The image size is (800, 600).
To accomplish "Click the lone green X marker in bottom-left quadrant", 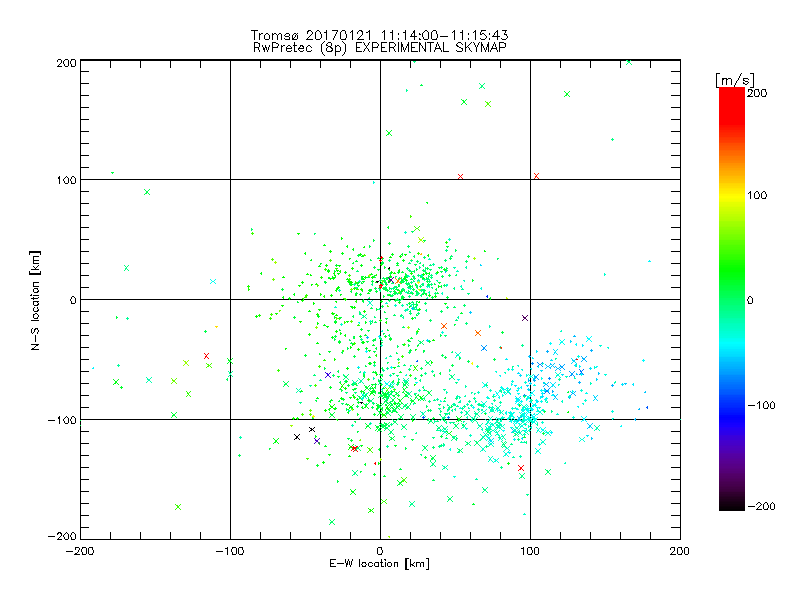I will (178, 507).
